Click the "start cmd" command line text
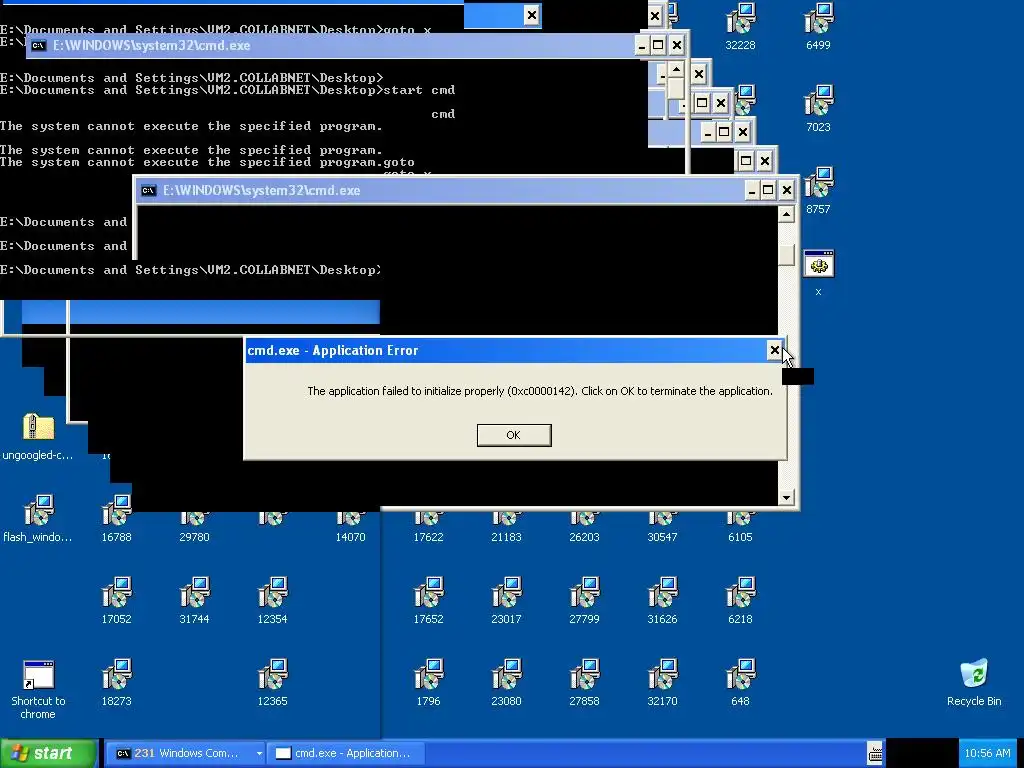This screenshot has height=768, width=1024. (x=419, y=90)
